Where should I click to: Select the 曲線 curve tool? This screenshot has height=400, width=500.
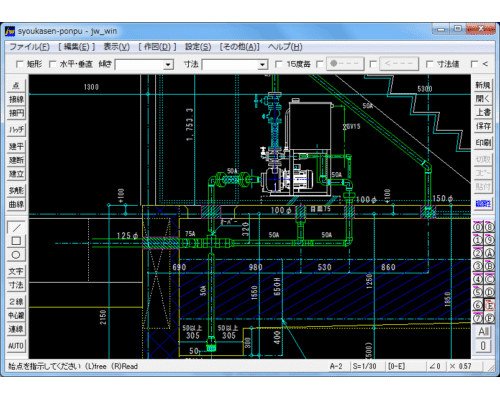point(16,204)
